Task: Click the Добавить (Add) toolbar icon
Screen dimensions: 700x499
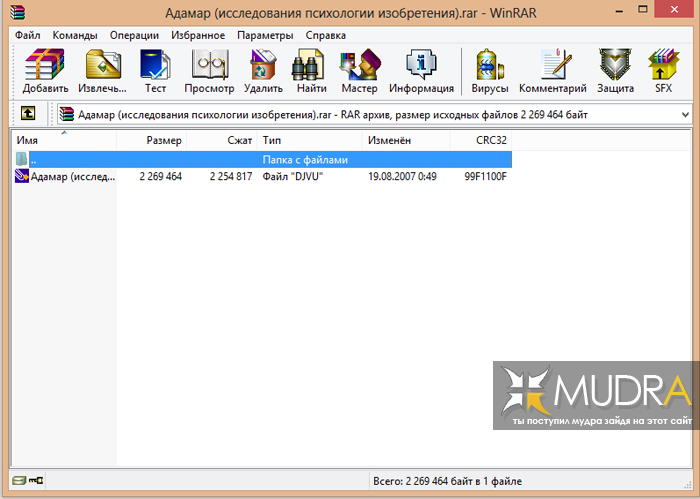Action: (x=45, y=65)
